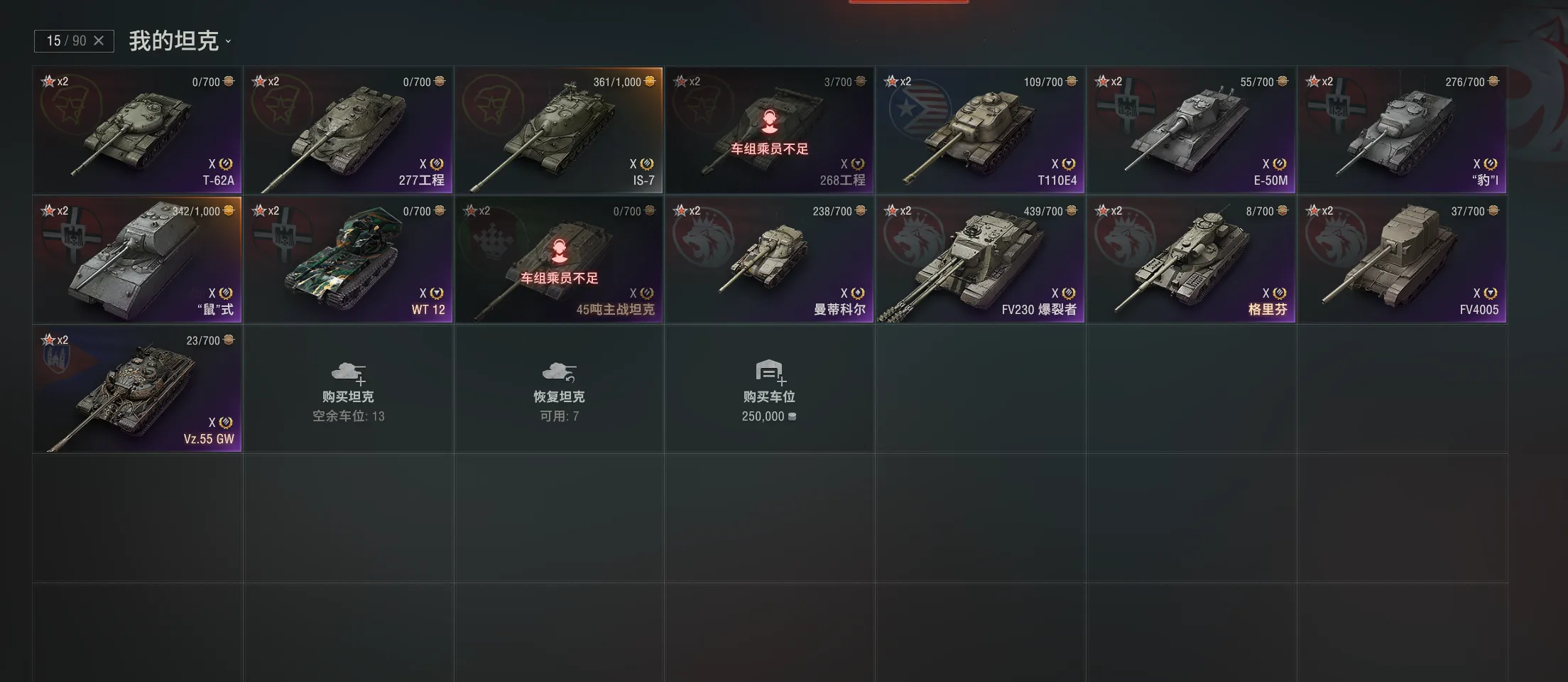Expand the 我的坦克 dropdown

pos(180,40)
